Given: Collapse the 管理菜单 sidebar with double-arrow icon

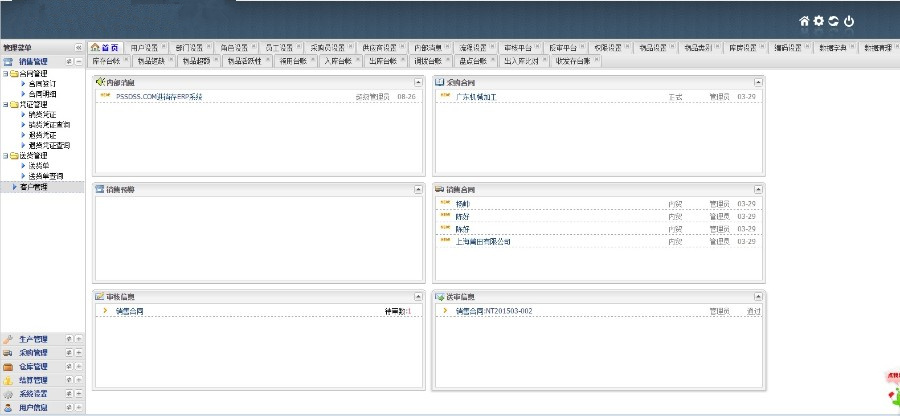Looking at the screenshot, I should 79,48.
